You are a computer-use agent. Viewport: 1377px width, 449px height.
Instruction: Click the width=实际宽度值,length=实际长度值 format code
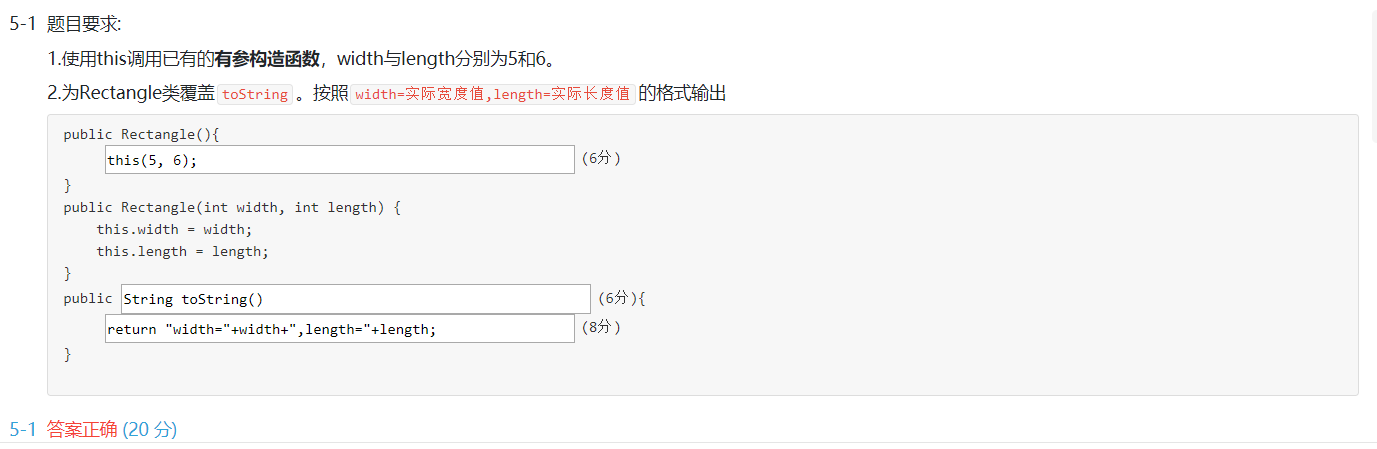coord(492,94)
